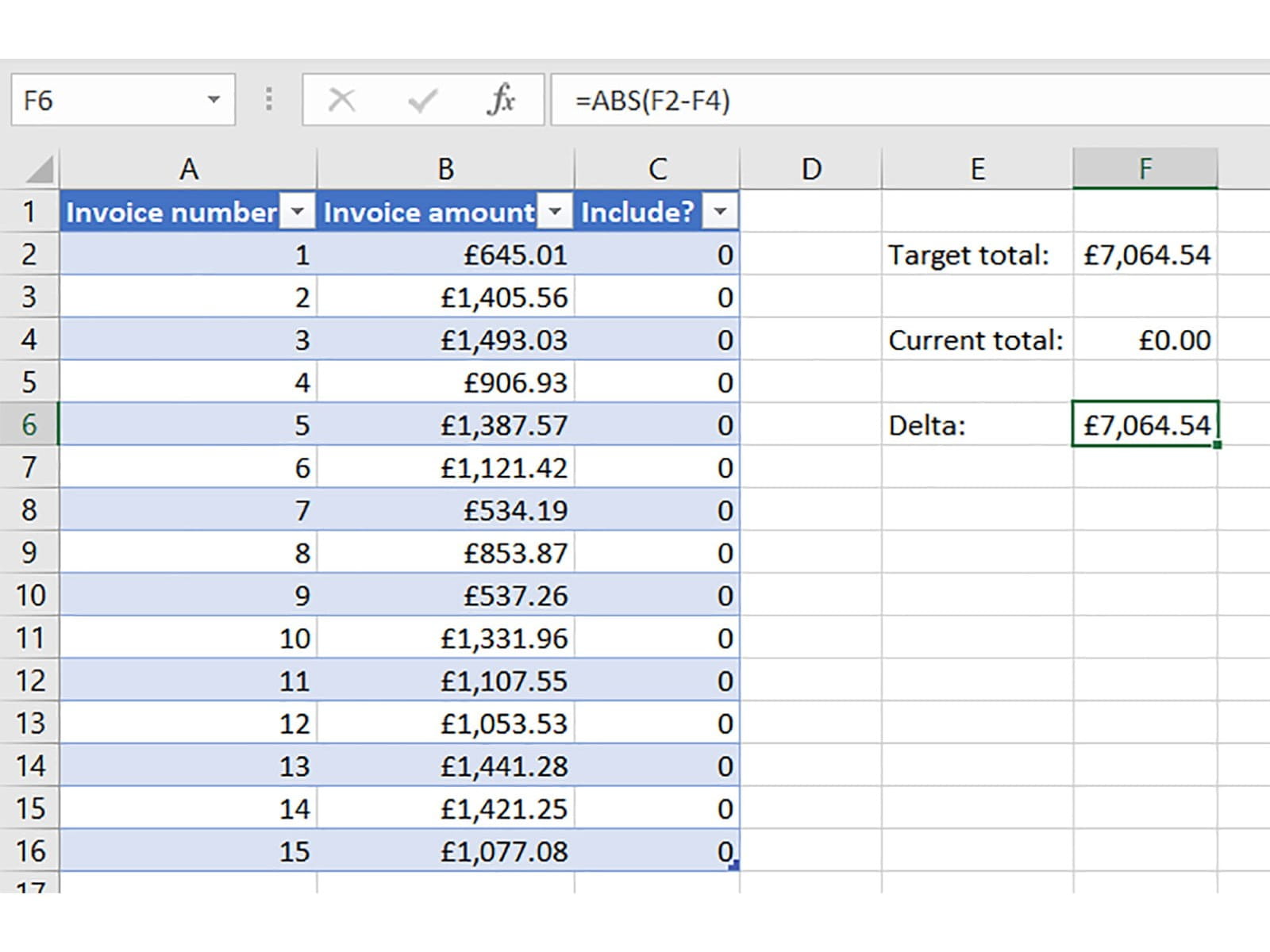Select column B header
The width and height of the screenshot is (1270, 952).
pyautogui.click(x=445, y=169)
